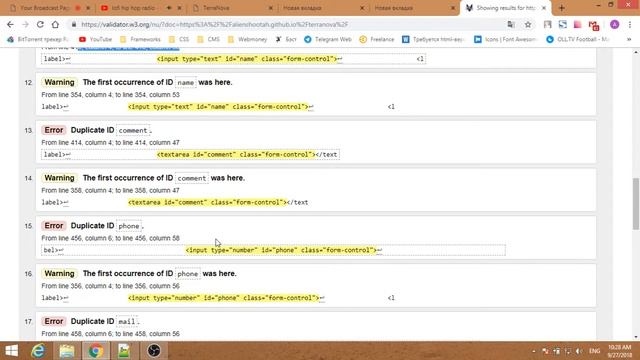Screen dimensions: 640x360
Task: Click highlighted name input code in warning 12
Action: [x=218, y=107]
